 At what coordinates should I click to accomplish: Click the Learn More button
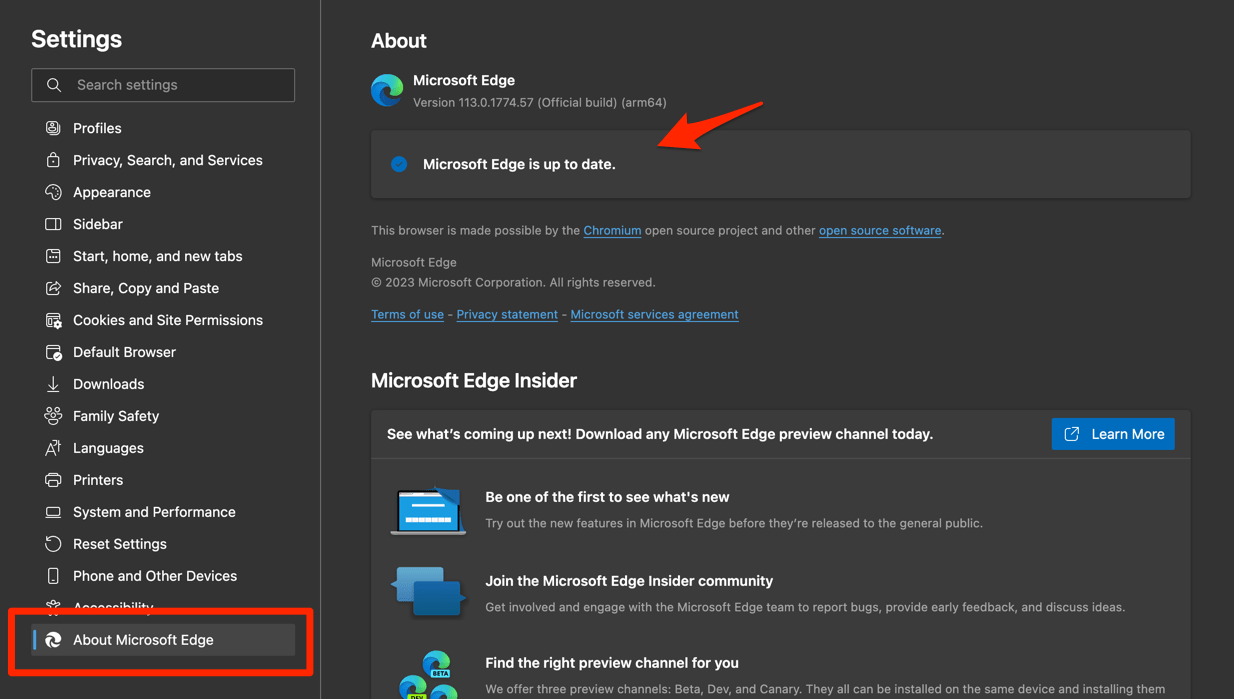(1113, 433)
